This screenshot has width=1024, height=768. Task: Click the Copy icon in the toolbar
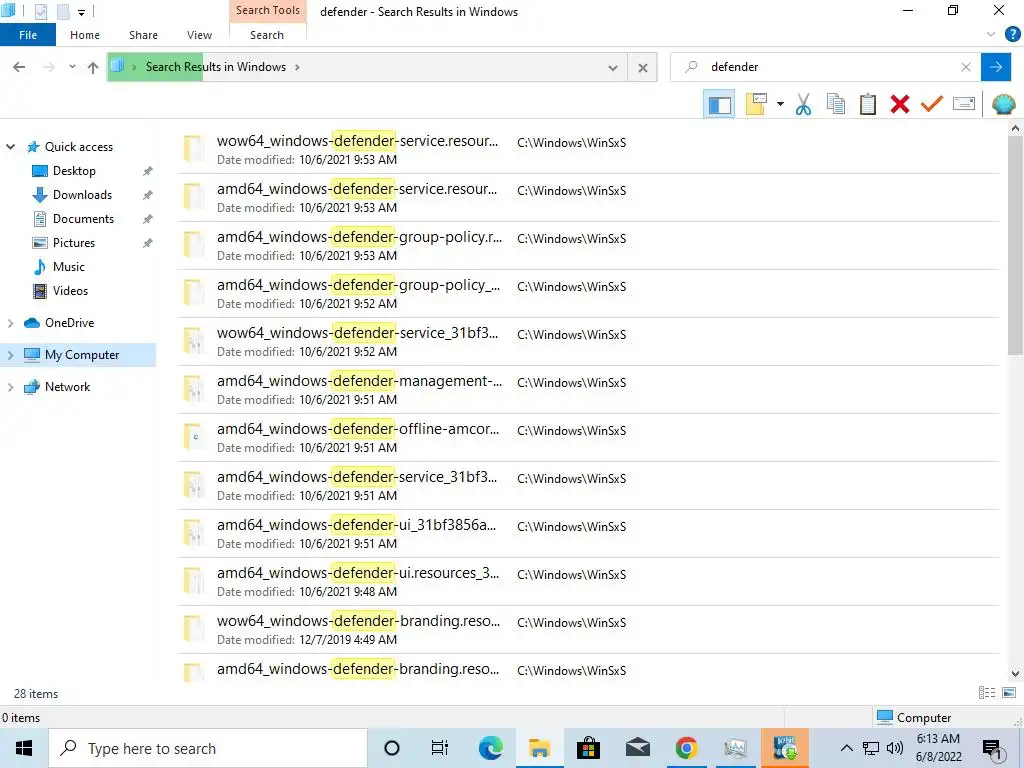pyautogui.click(x=835, y=104)
